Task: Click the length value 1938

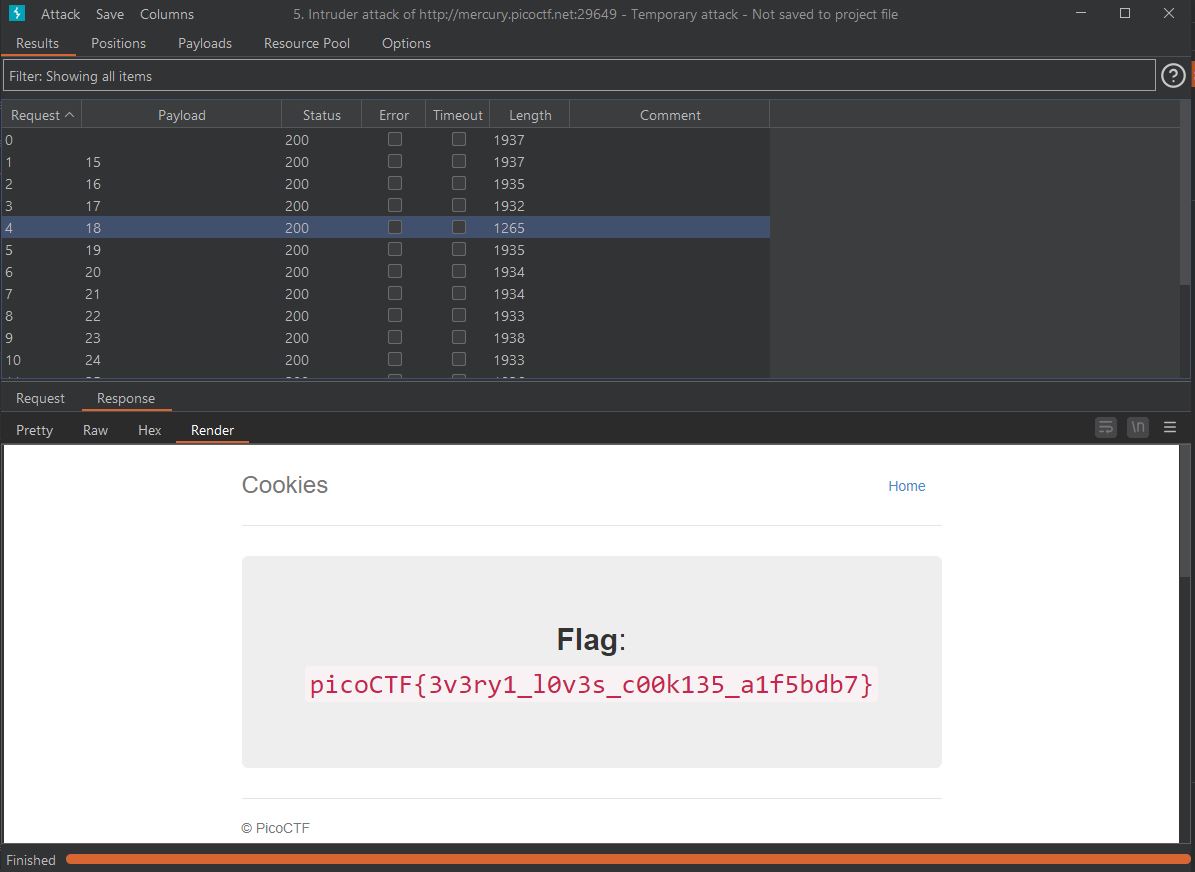Action: [x=509, y=338]
